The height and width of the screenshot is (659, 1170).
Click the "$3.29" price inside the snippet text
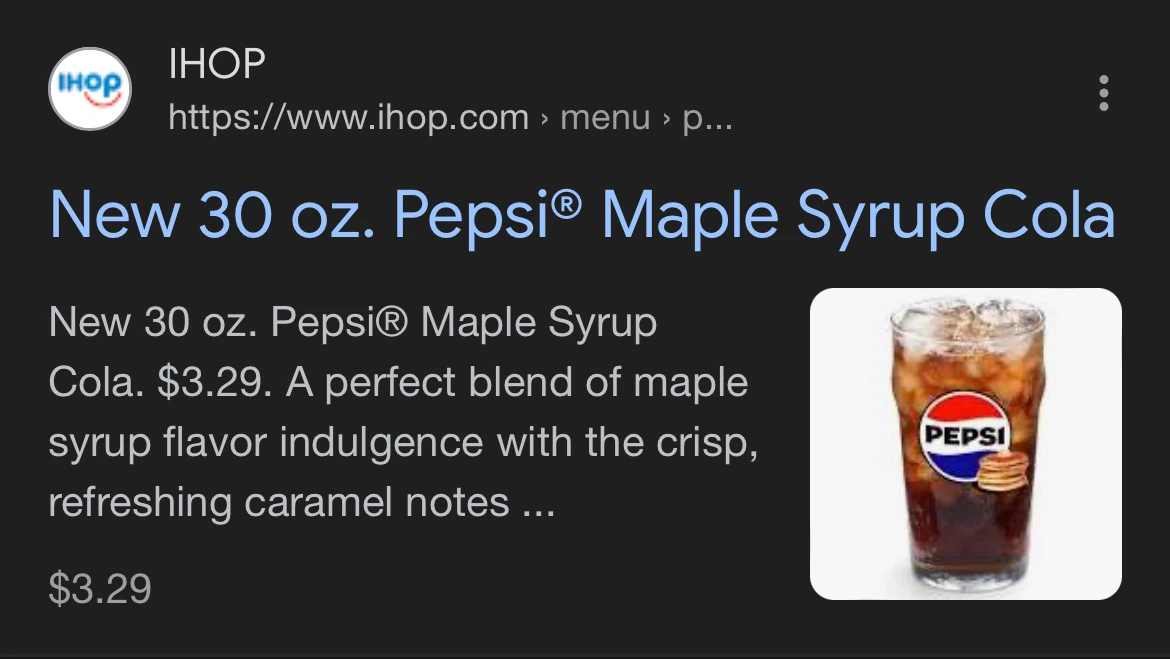coord(213,383)
